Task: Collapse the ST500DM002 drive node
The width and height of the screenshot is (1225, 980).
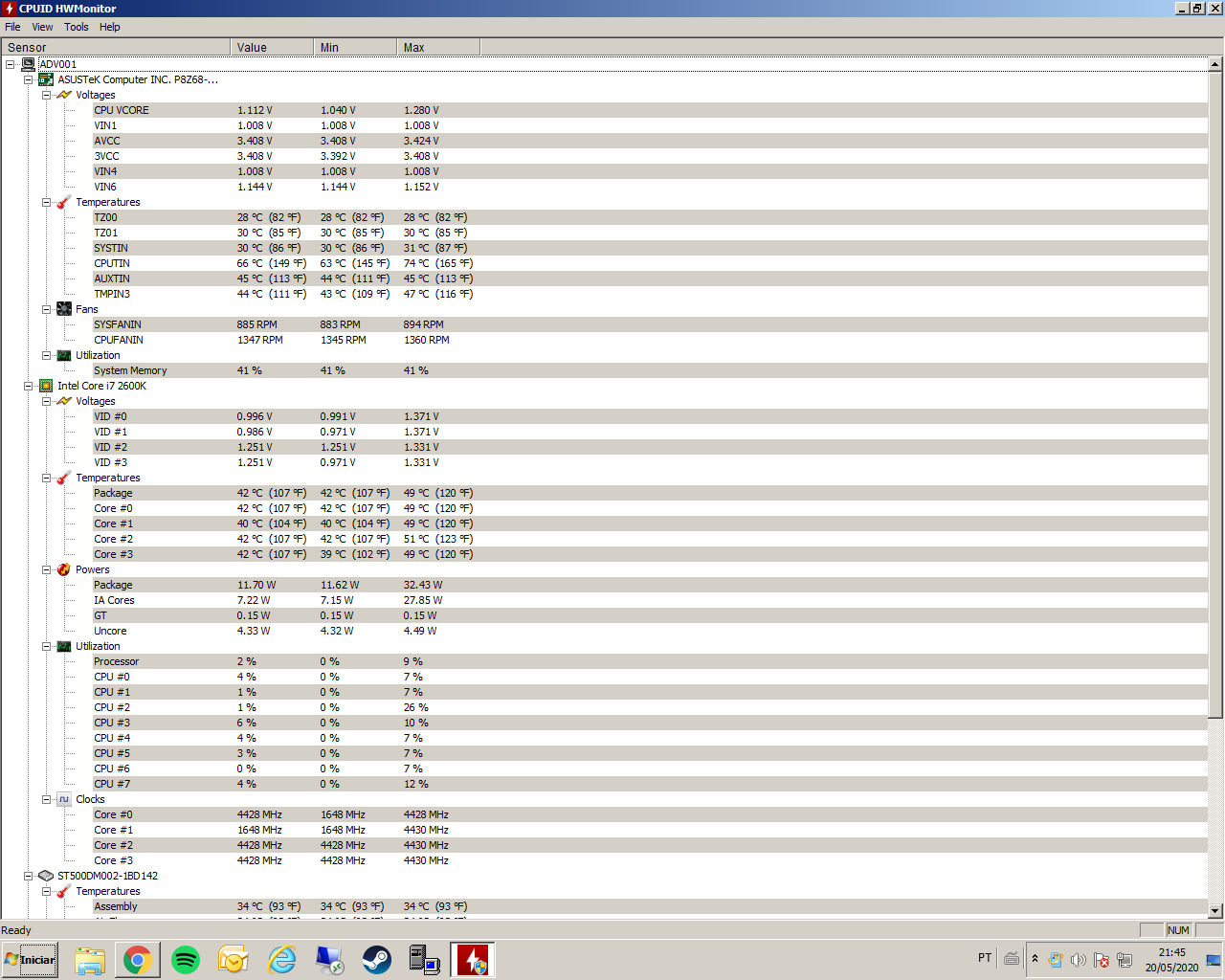Action: pyautogui.click(x=29, y=876)
